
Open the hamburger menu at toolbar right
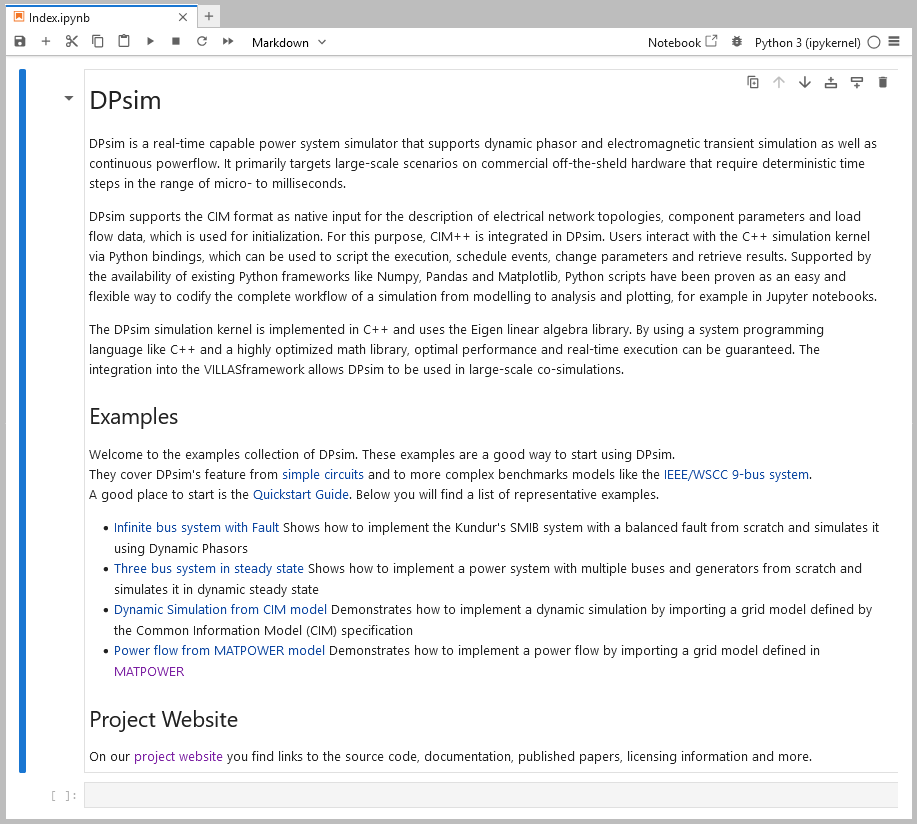coord(894,42)
